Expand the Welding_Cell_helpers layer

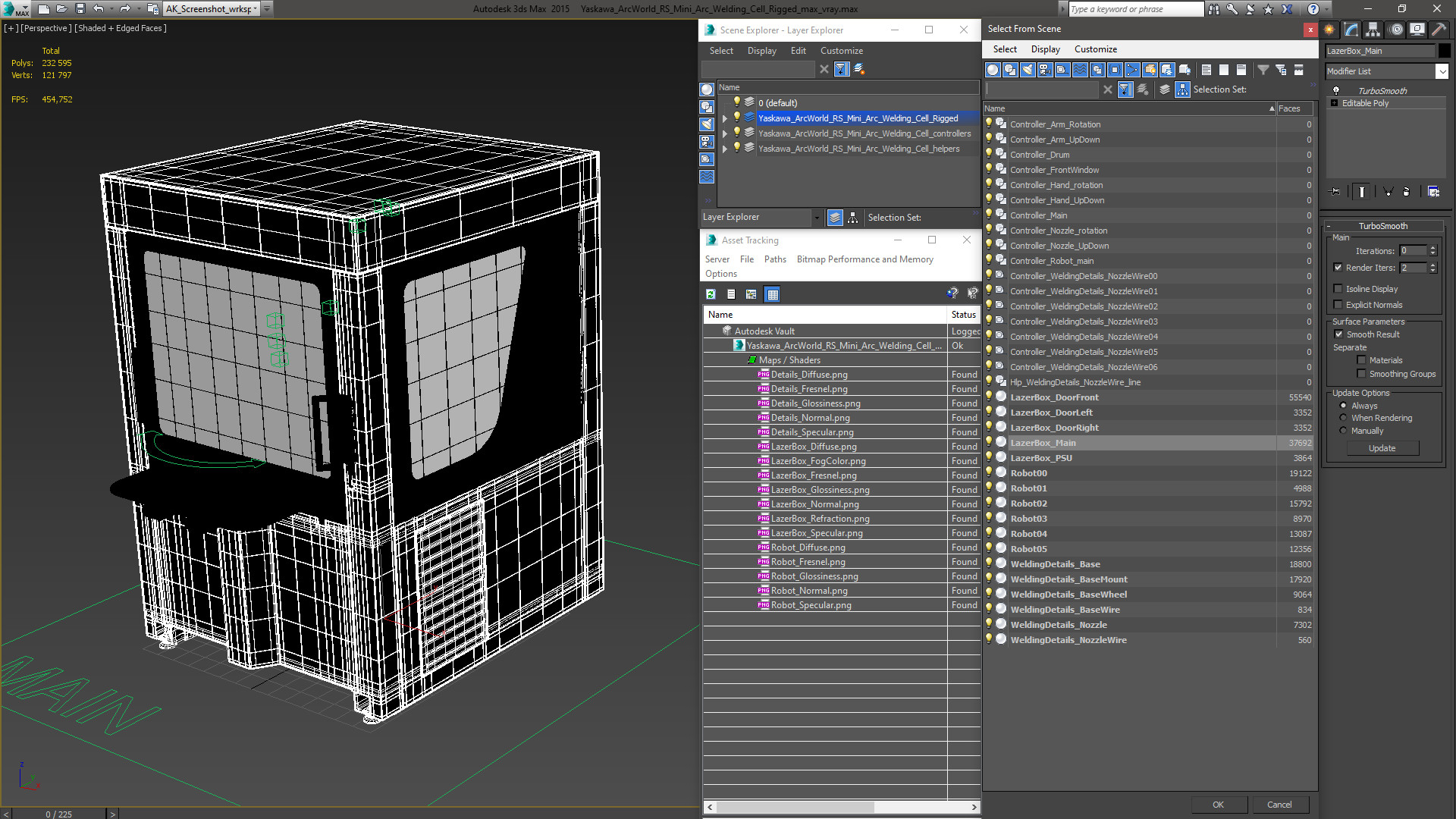(725, 149)
